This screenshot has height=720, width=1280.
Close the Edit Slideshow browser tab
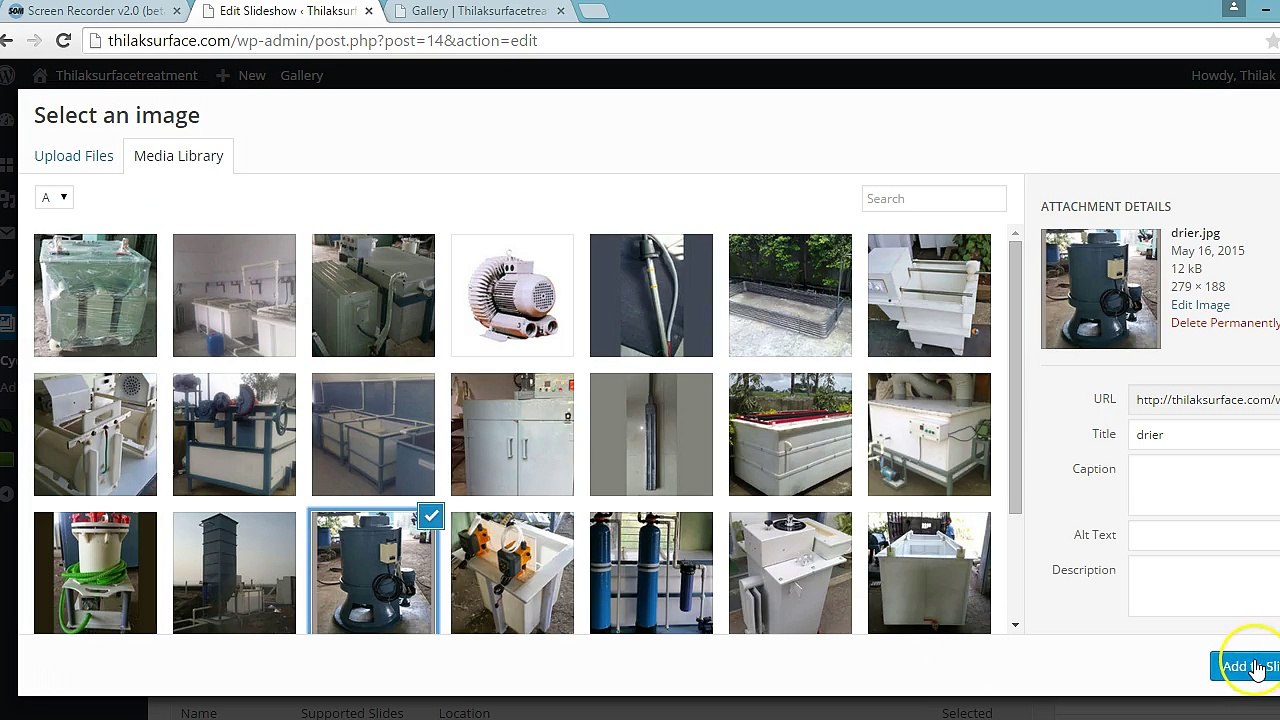click(367, 11)
